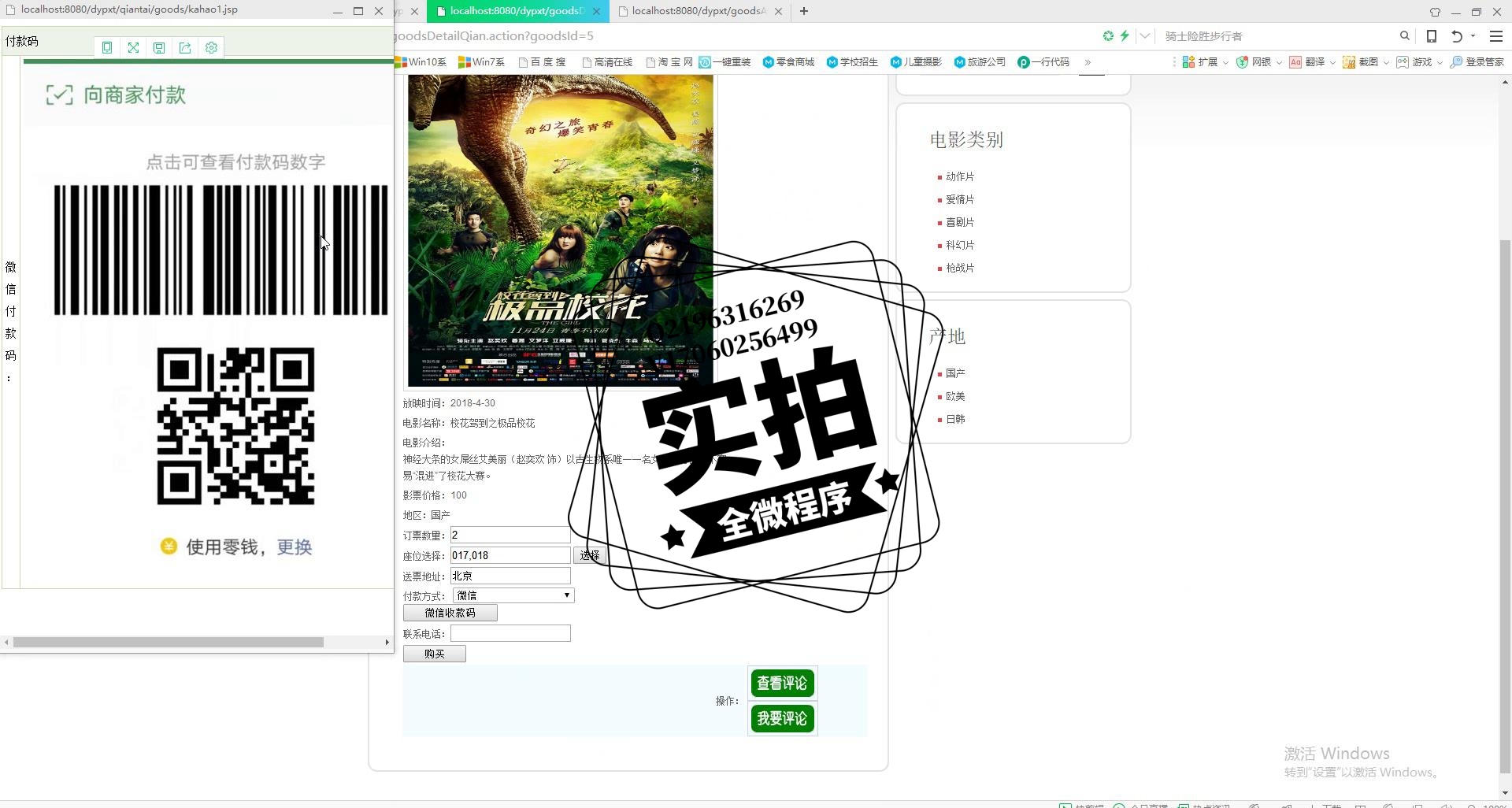The height and width of the screenshot is (808, 1512).
Task: Click the 翻译 translate tool
Action: point(1307,62)
